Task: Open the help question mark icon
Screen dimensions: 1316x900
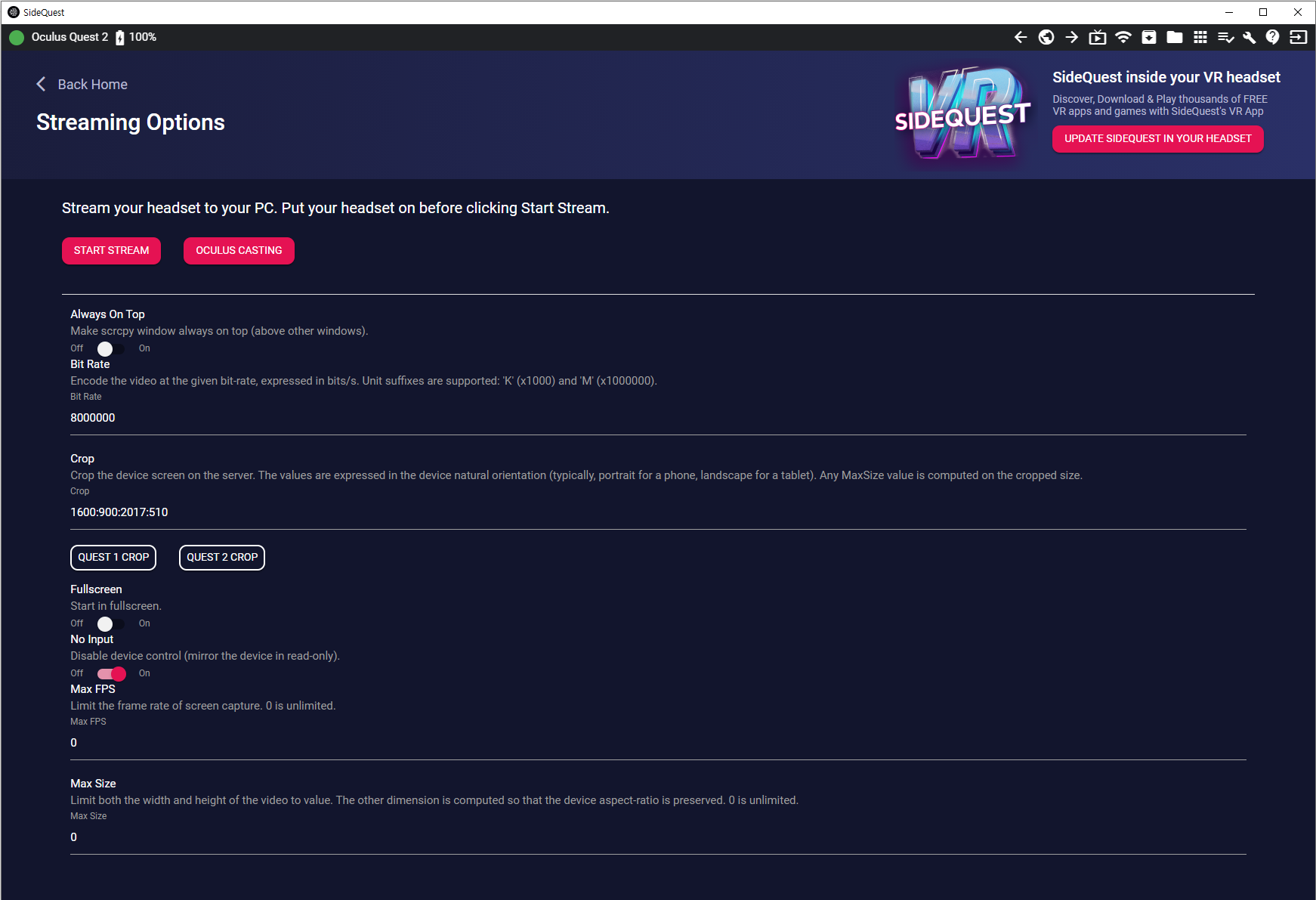Action: point(1273,37)
